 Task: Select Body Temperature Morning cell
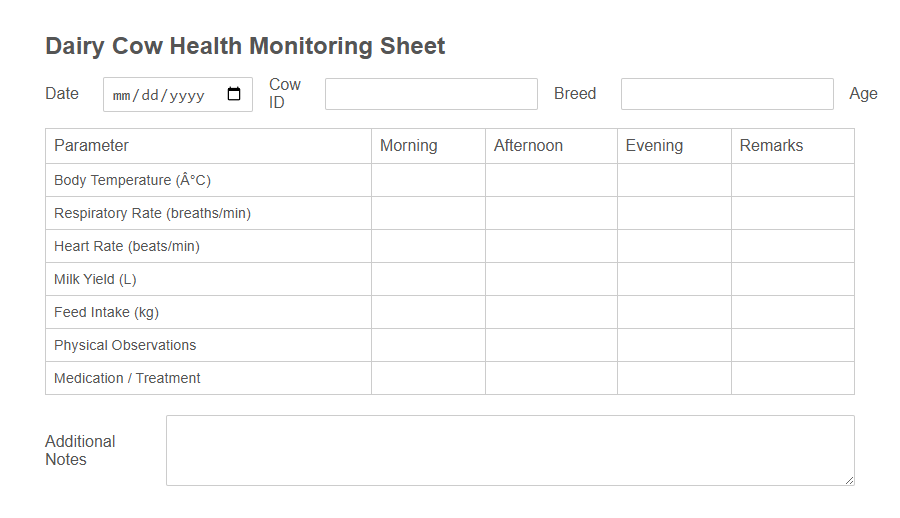[x=428, y=180]
